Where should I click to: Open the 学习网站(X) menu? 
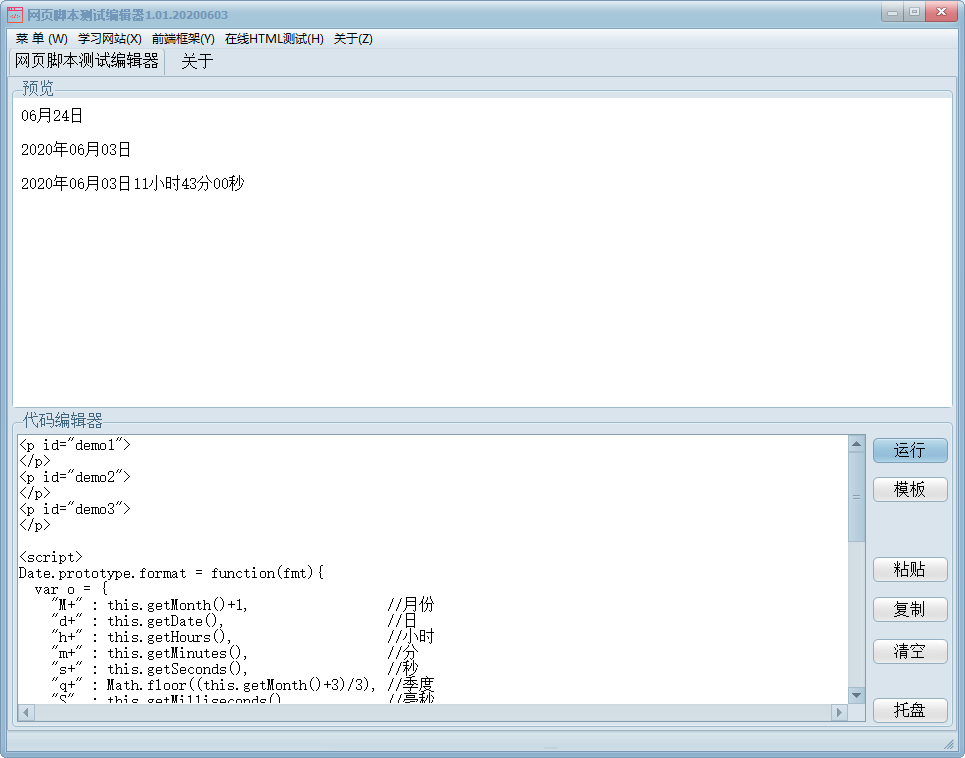coord(110,39)
